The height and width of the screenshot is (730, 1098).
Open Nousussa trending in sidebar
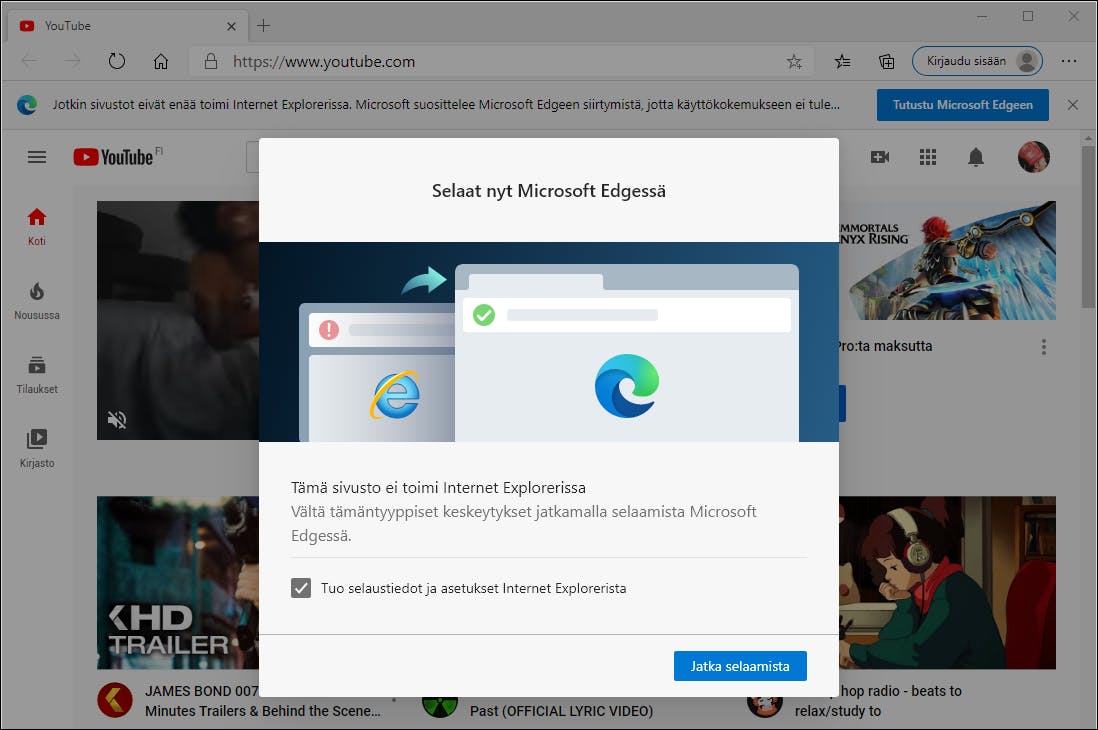[37, 301]
